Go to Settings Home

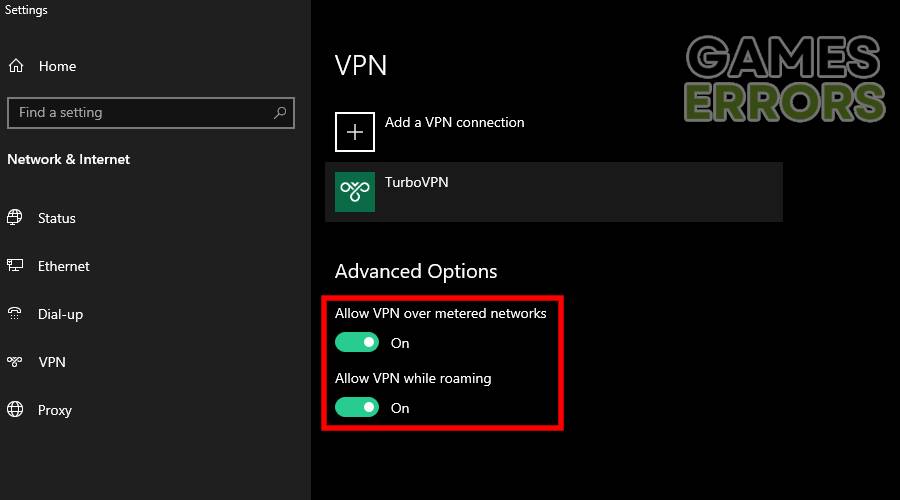pos(57,66)
